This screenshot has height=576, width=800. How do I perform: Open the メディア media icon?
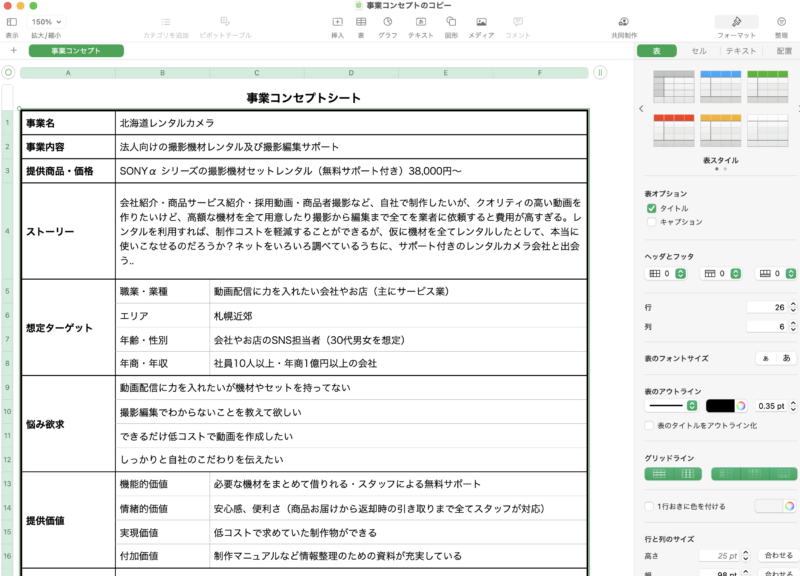coord(481,22)
